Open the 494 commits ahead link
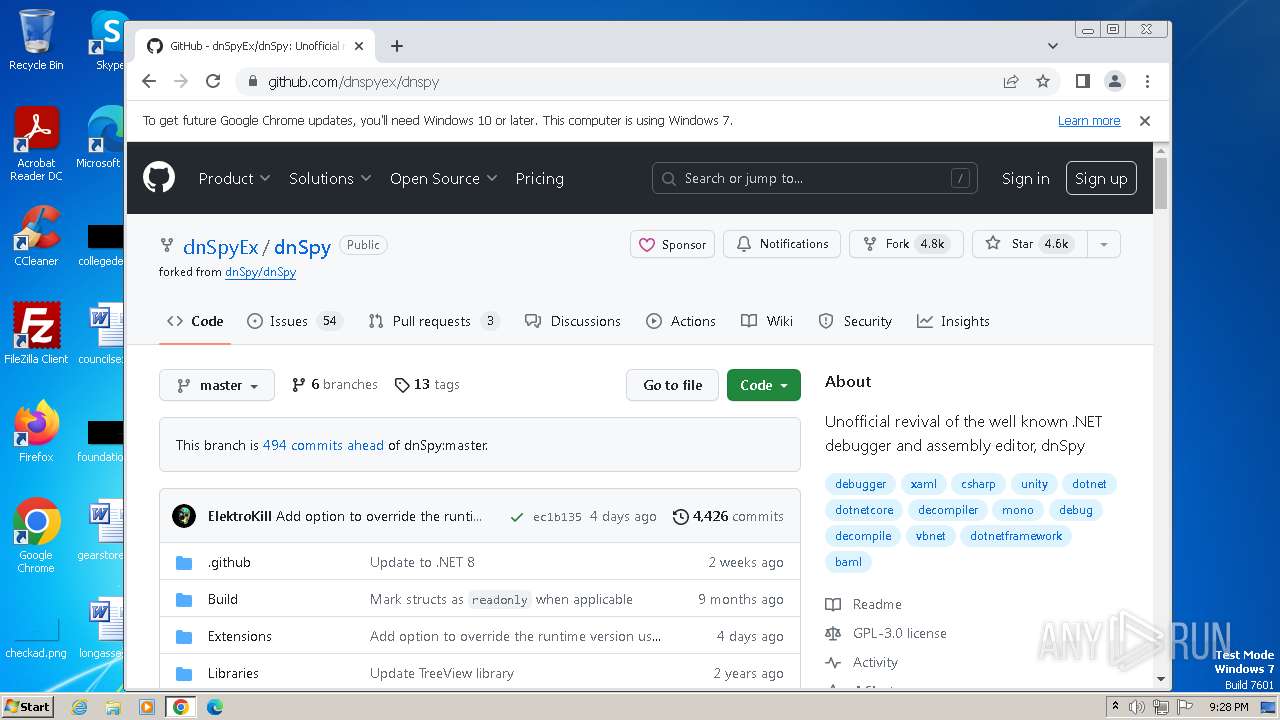Screen dimensions: 1280x720 (323, 445)
